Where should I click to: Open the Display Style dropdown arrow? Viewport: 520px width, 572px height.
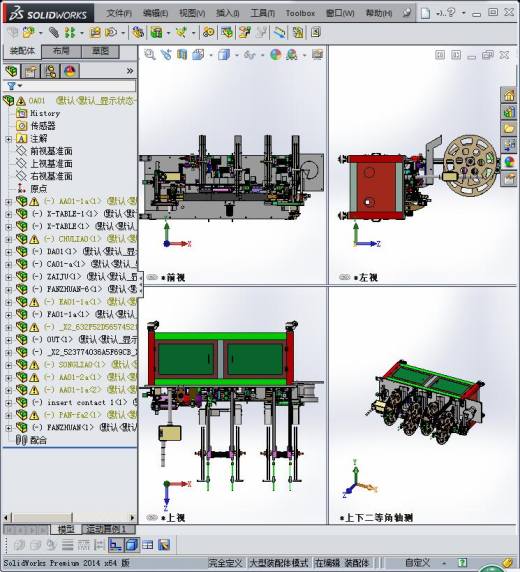click(236, 55)
